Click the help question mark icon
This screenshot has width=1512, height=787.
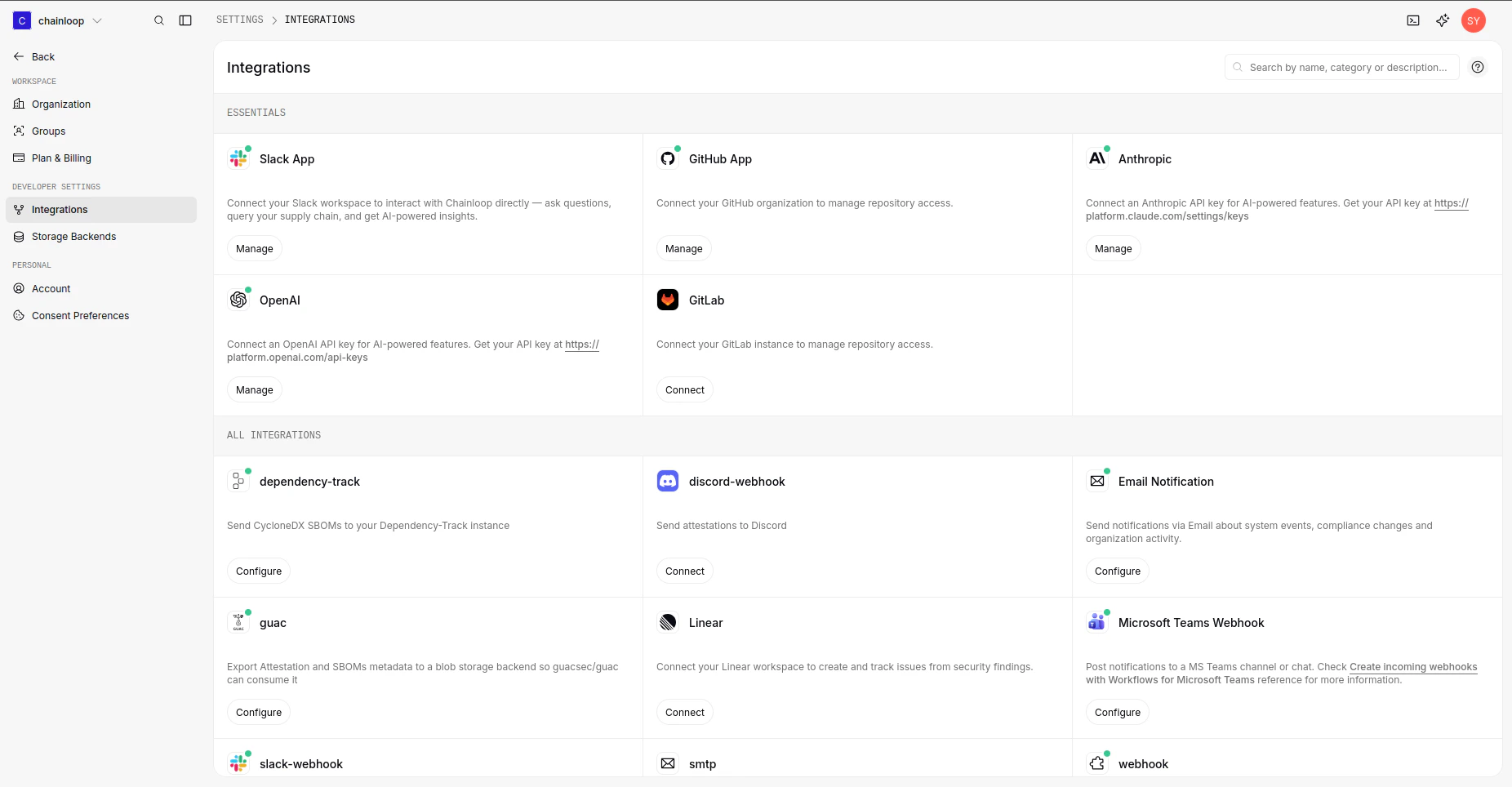click(x=1478, y=67)
